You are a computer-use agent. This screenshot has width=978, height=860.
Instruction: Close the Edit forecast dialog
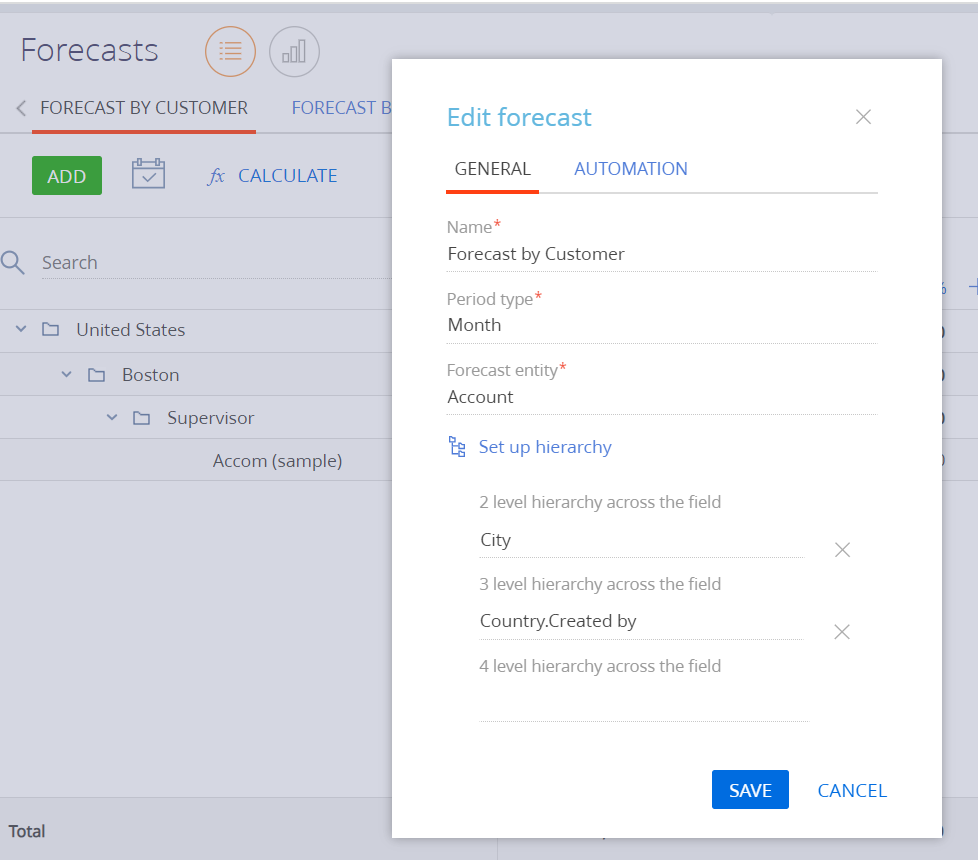[x=863, y=117]
